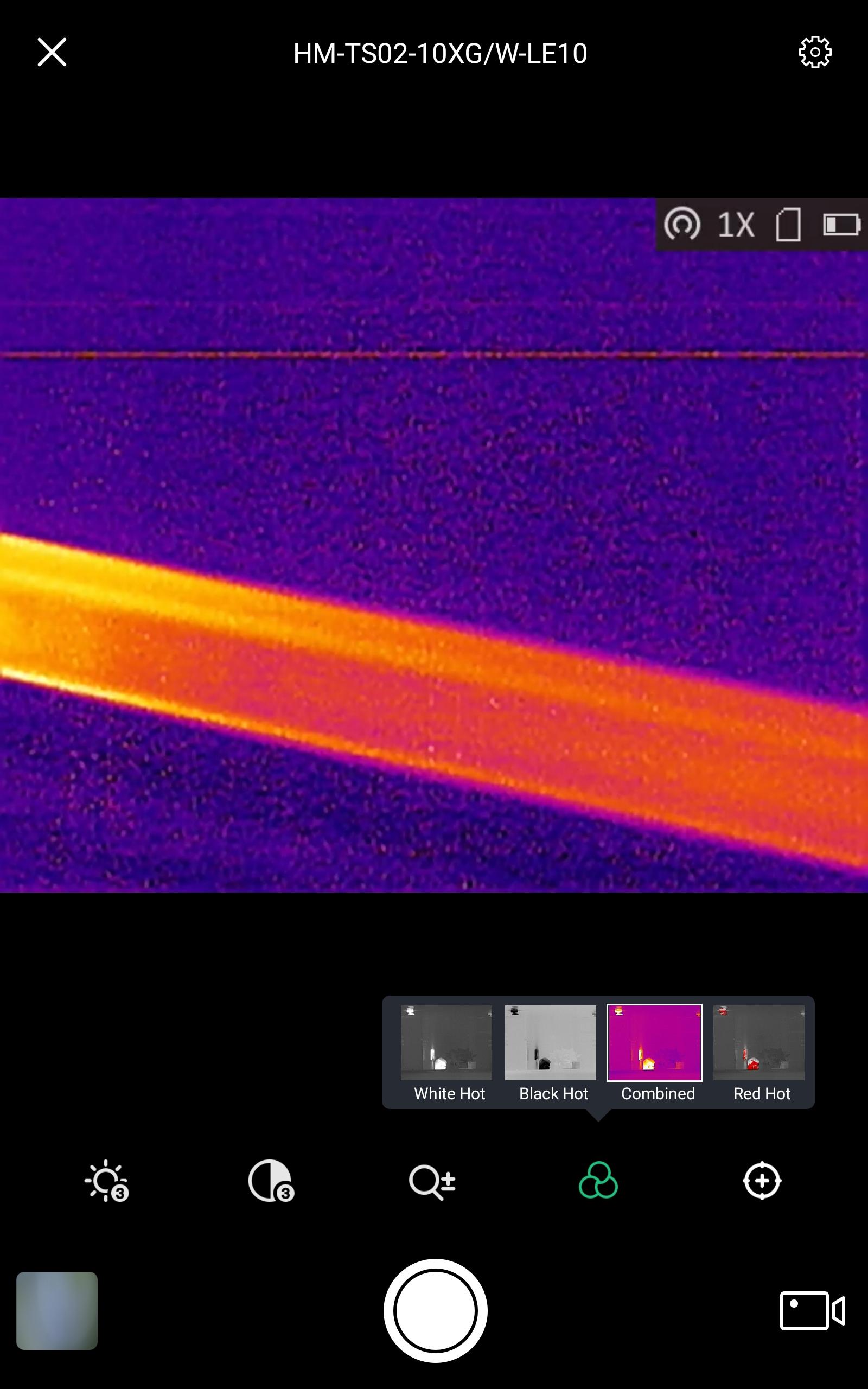Select Red Hot palette thumbnail
Screen dimensions: 868x1389
[759, 1042]
